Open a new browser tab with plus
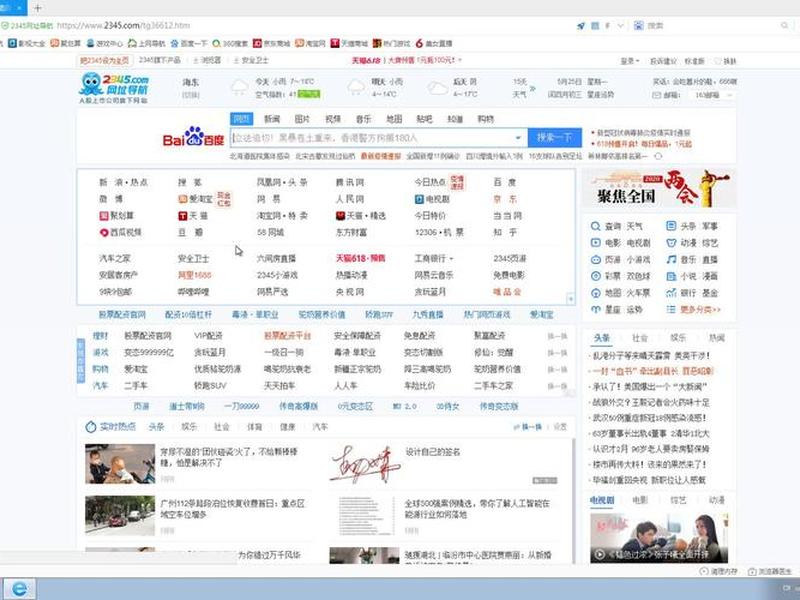The height and width of the screenshot is (600, 800). click(x=38, y=8)
